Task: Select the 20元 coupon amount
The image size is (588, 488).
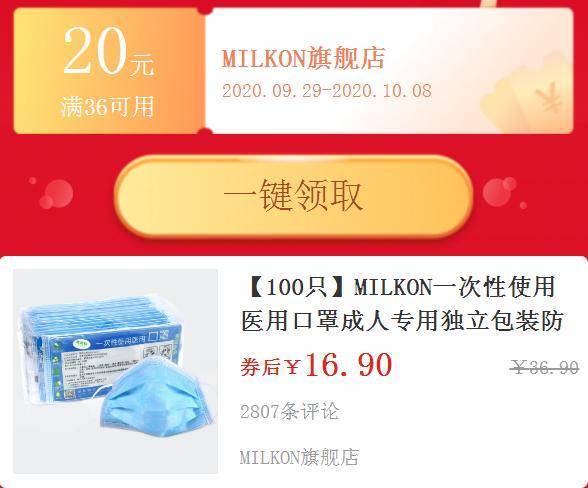Action: coord(109,52)
